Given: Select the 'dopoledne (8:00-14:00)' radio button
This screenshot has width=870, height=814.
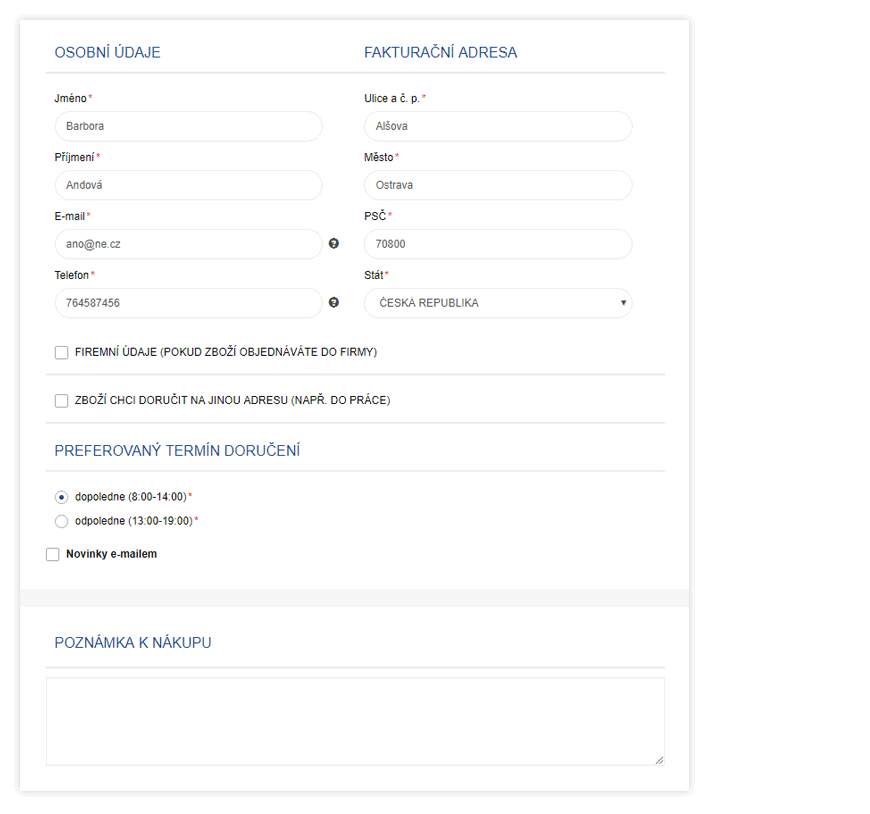Looking at the screenshot, I should coord(62,497).
